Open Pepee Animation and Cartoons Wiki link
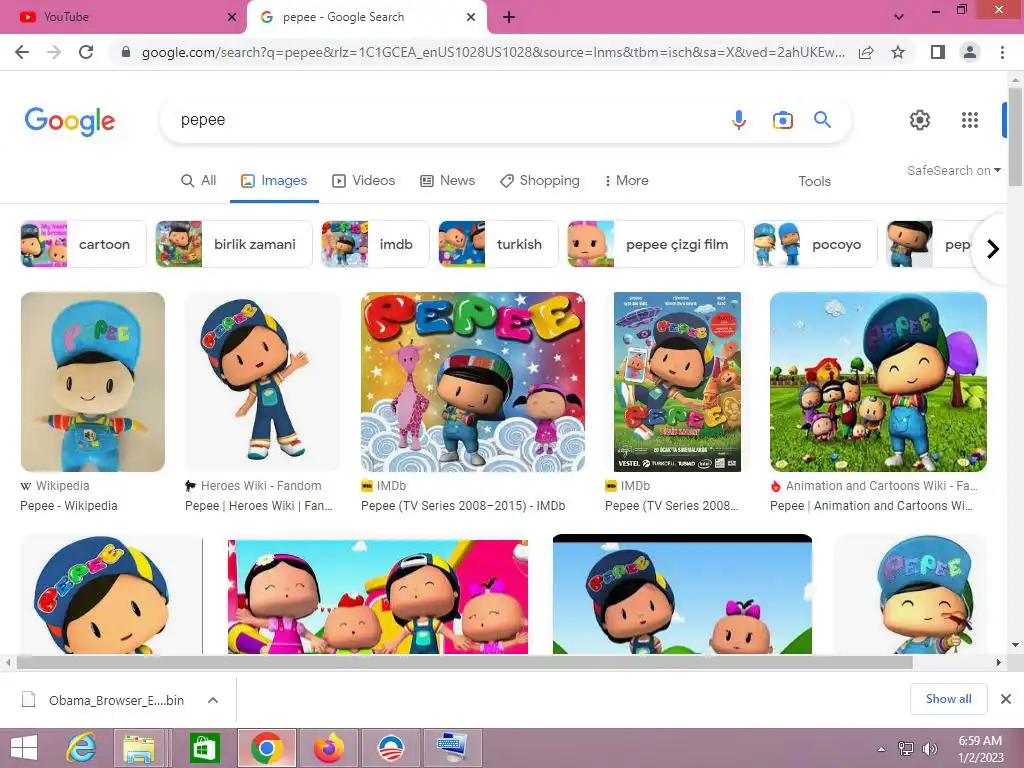The width and height of the screenshot is (1024, 768). point(871,505)
